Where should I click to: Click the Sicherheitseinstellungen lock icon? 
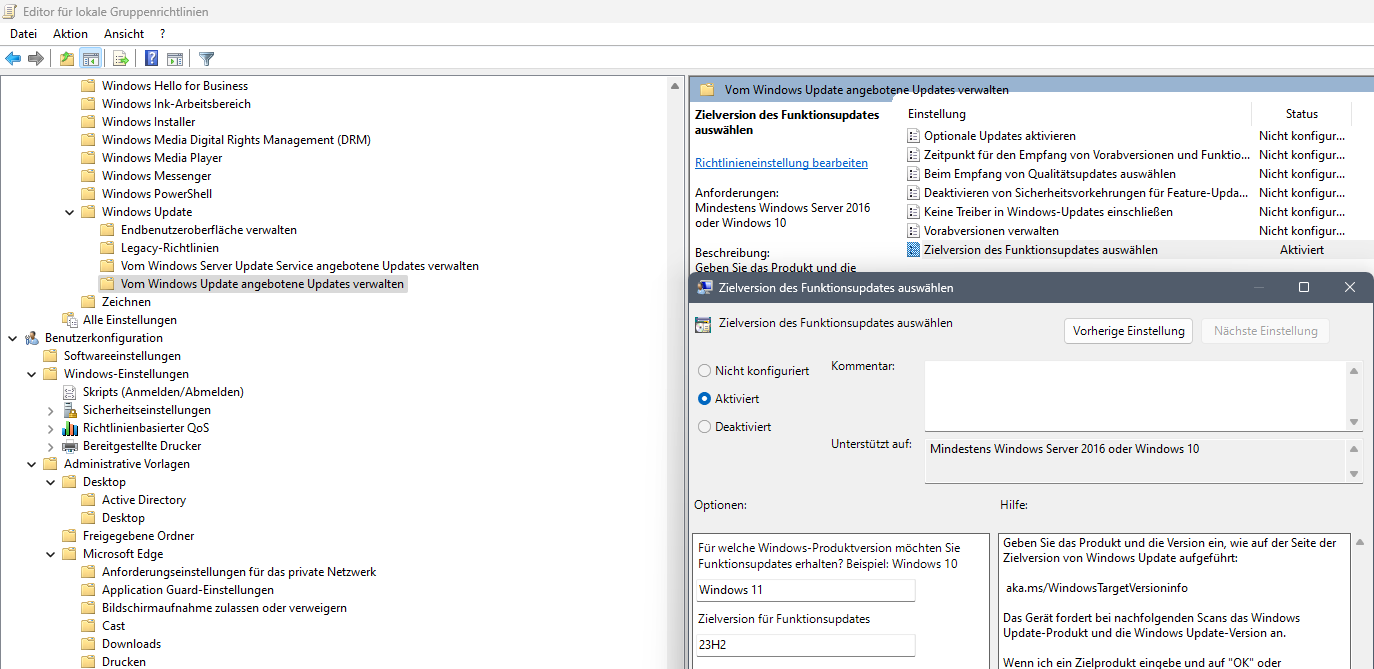tap(69, 410)
